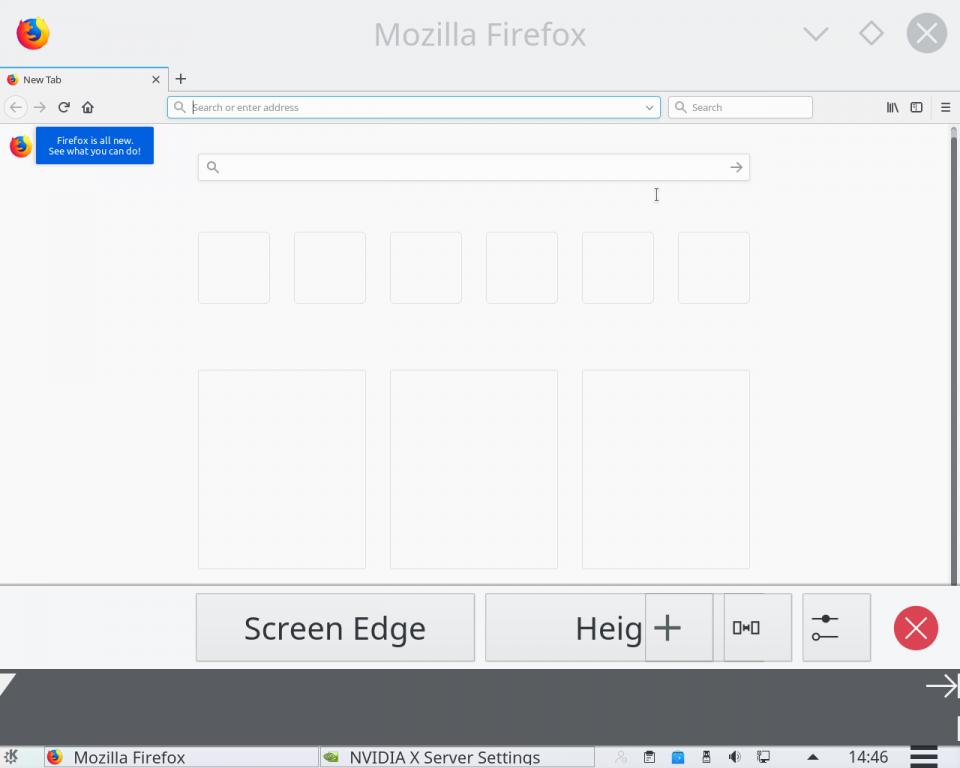This screenshot has height=768, width=960.
Task: Click the volume speaker tray icon
Action: pos(735,757)
